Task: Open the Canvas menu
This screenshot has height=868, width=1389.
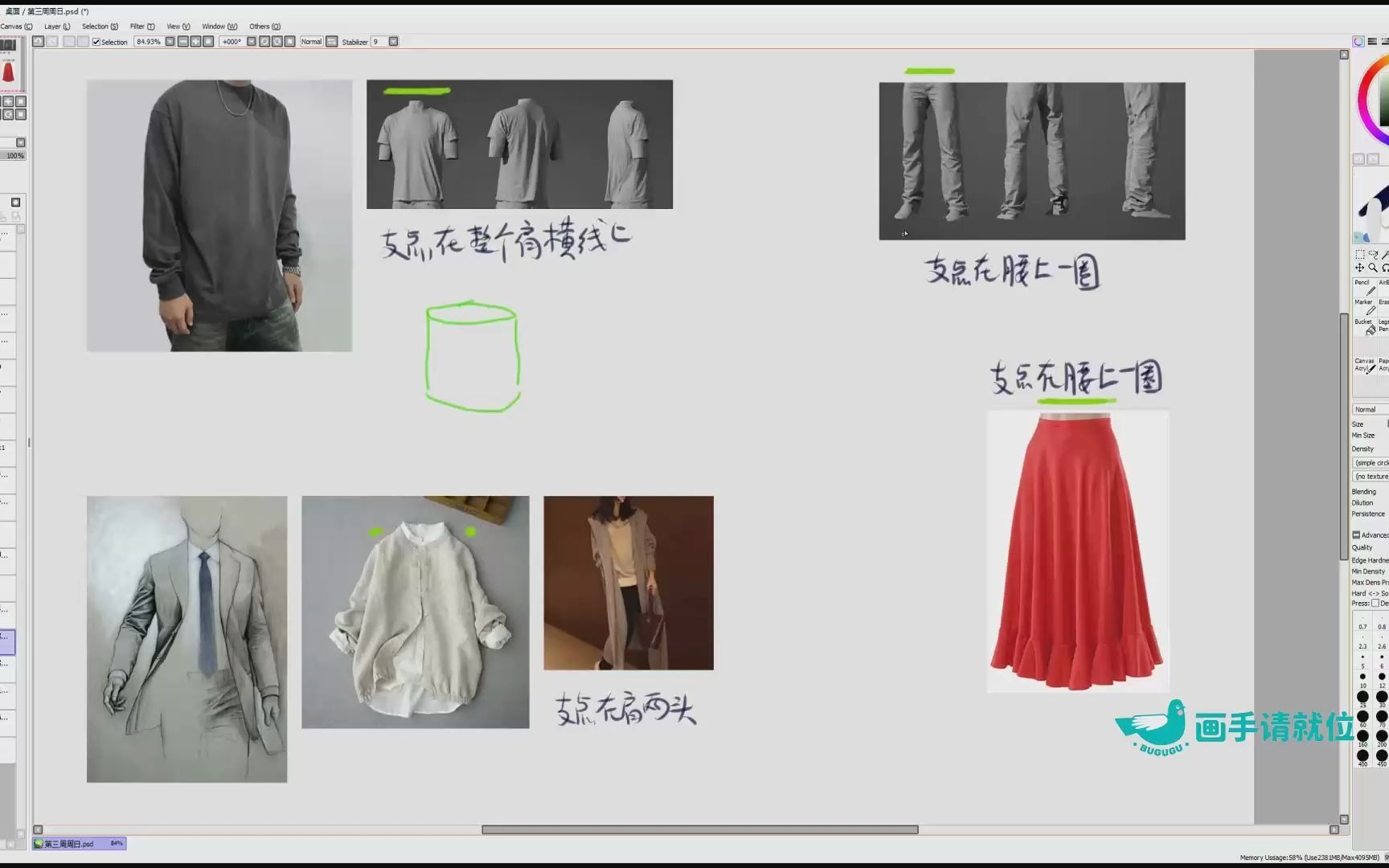Action: tap(16, 27)
